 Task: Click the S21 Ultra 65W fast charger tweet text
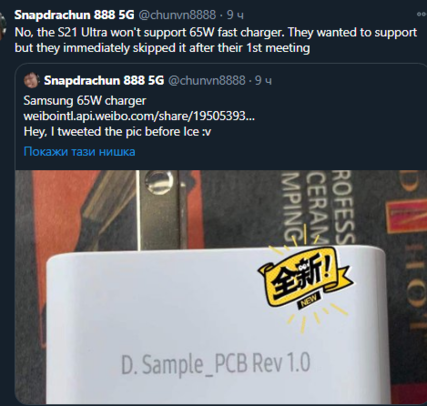pos(215,32)
